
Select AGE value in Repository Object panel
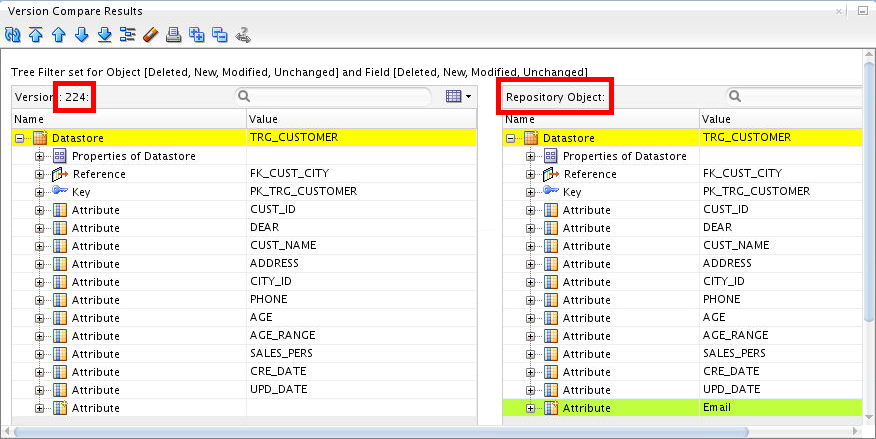tap(714, 317)
